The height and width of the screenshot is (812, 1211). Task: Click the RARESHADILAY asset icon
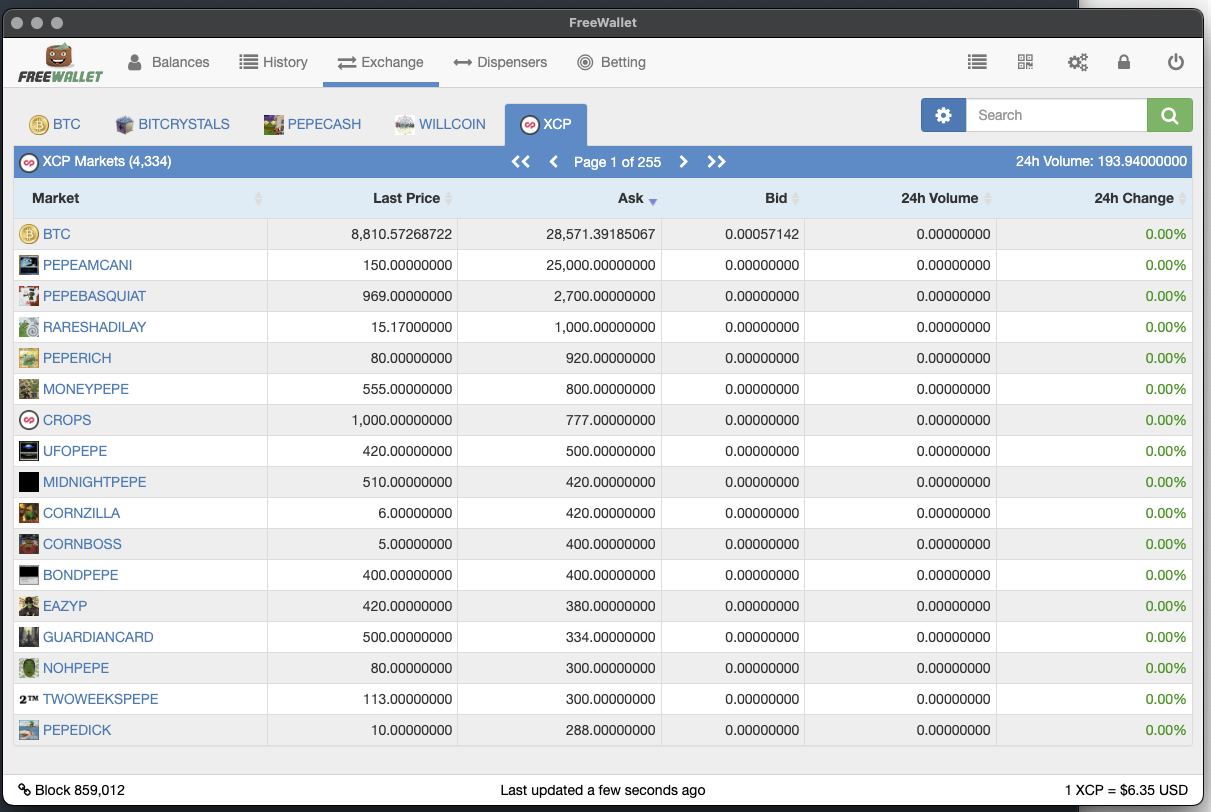click(x=29, y=327)
